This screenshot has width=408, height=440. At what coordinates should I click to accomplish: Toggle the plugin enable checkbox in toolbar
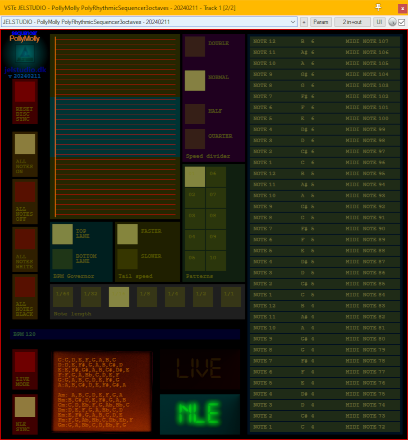pyautogui.click(x=402, y=22)
